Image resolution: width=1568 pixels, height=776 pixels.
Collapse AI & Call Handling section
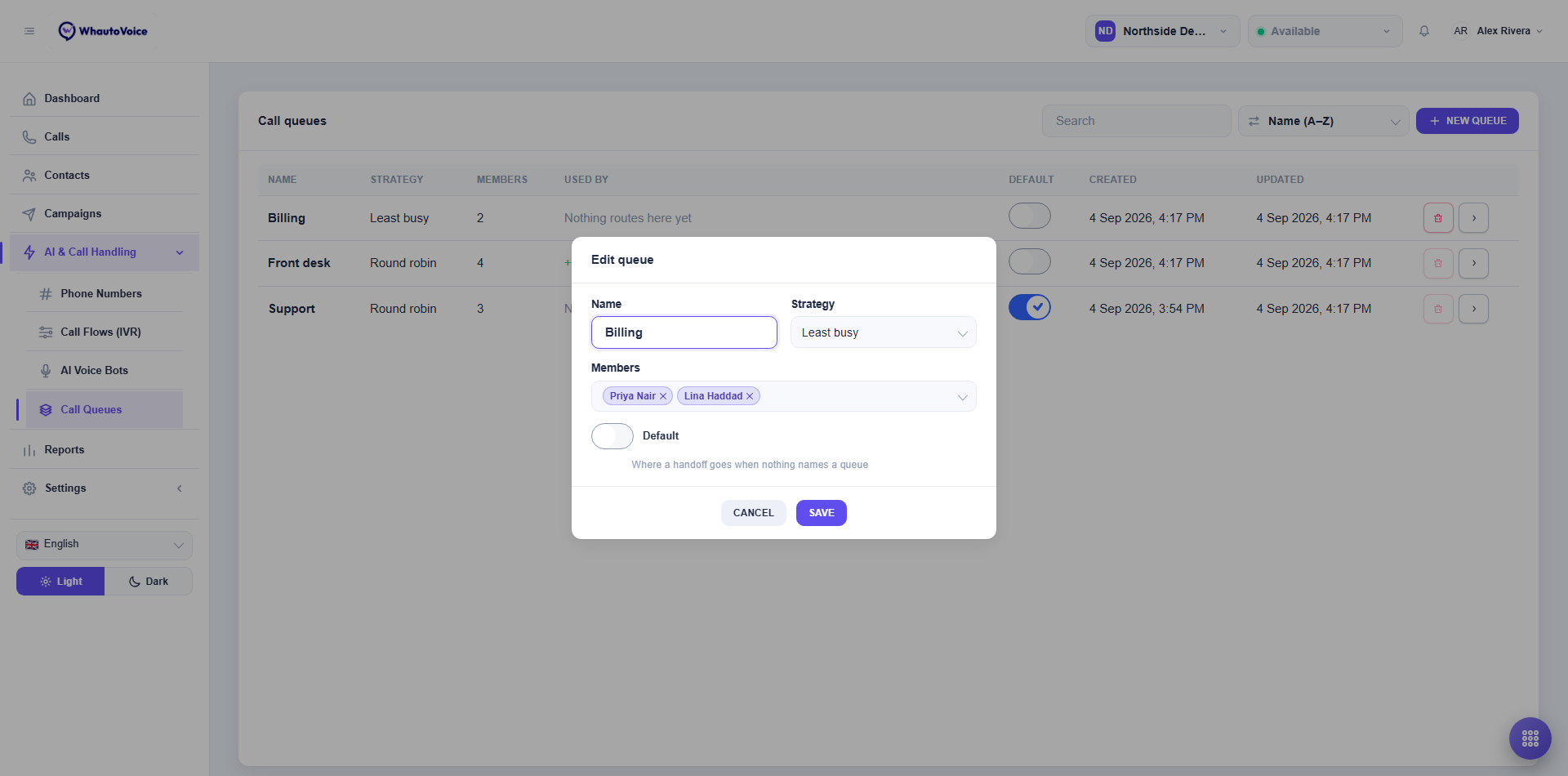click(x=105, y=252)
